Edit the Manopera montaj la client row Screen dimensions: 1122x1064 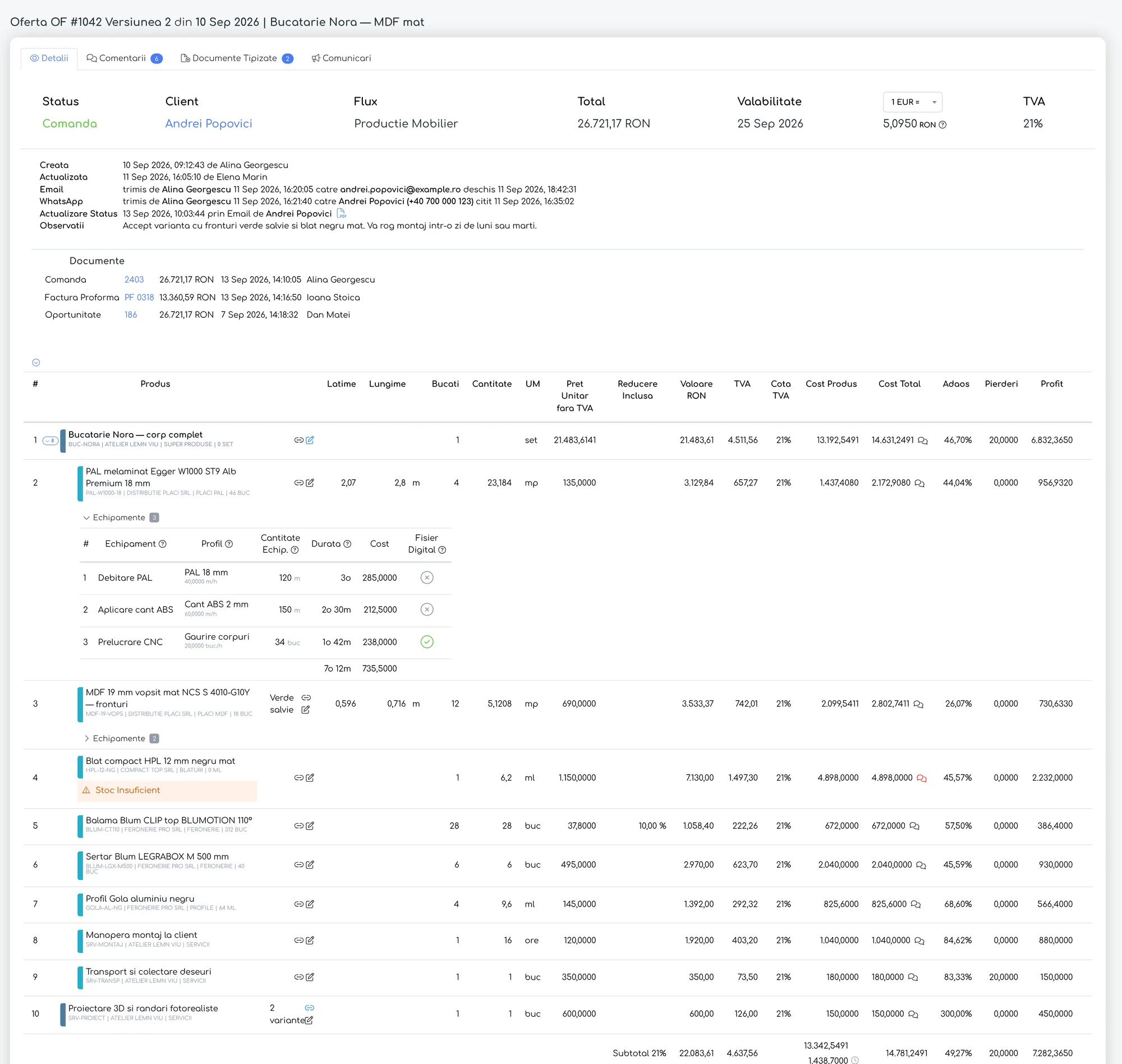tap(310, 941)
